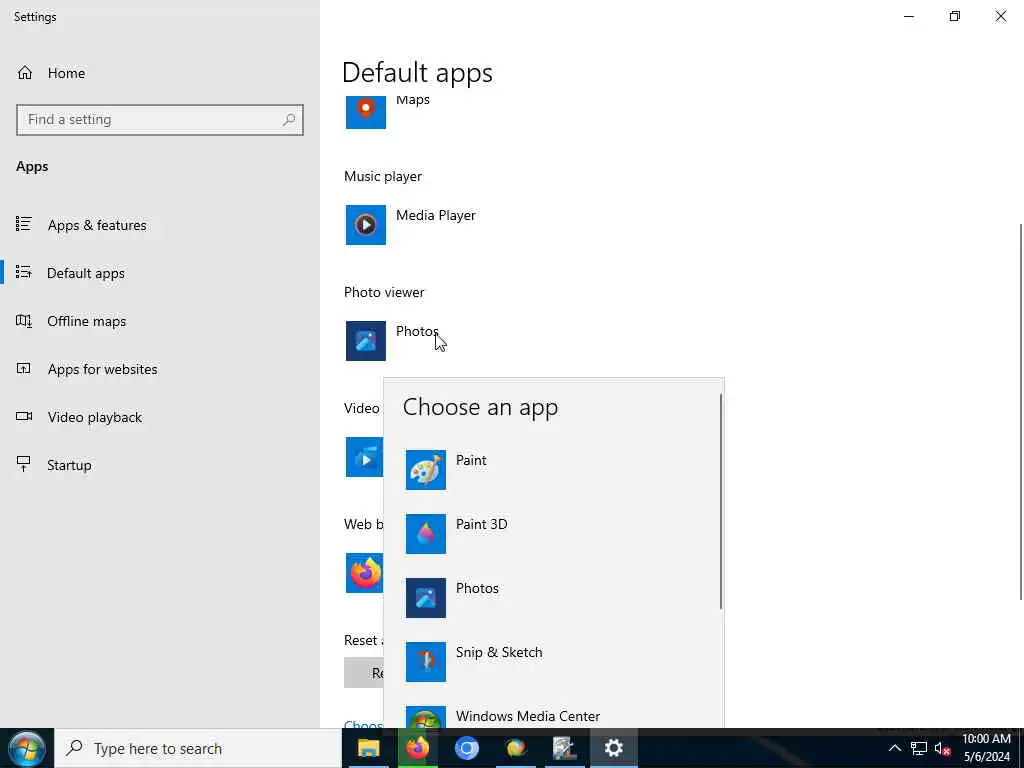1024x768 pixels.
Task: Click the Settings page vertical scrollbar
Action: click(x=1020, y=411)
